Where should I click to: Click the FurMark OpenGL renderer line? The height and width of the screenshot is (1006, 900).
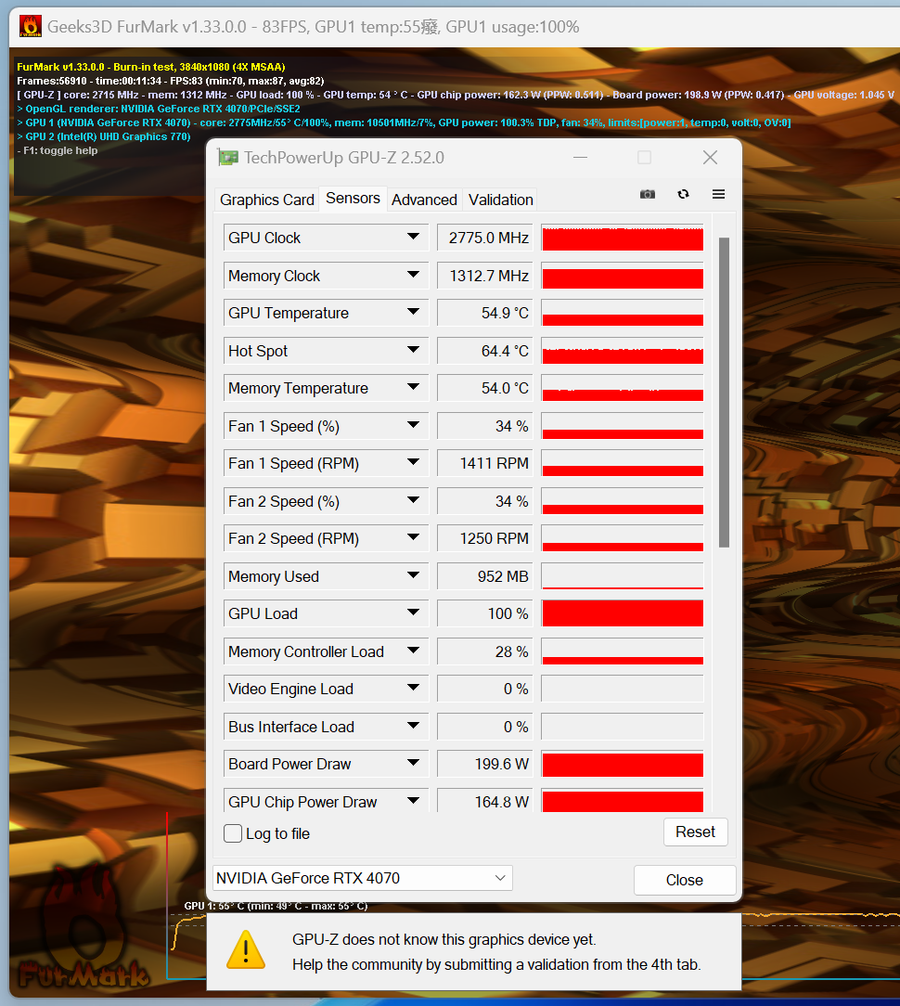coord(158,108)
